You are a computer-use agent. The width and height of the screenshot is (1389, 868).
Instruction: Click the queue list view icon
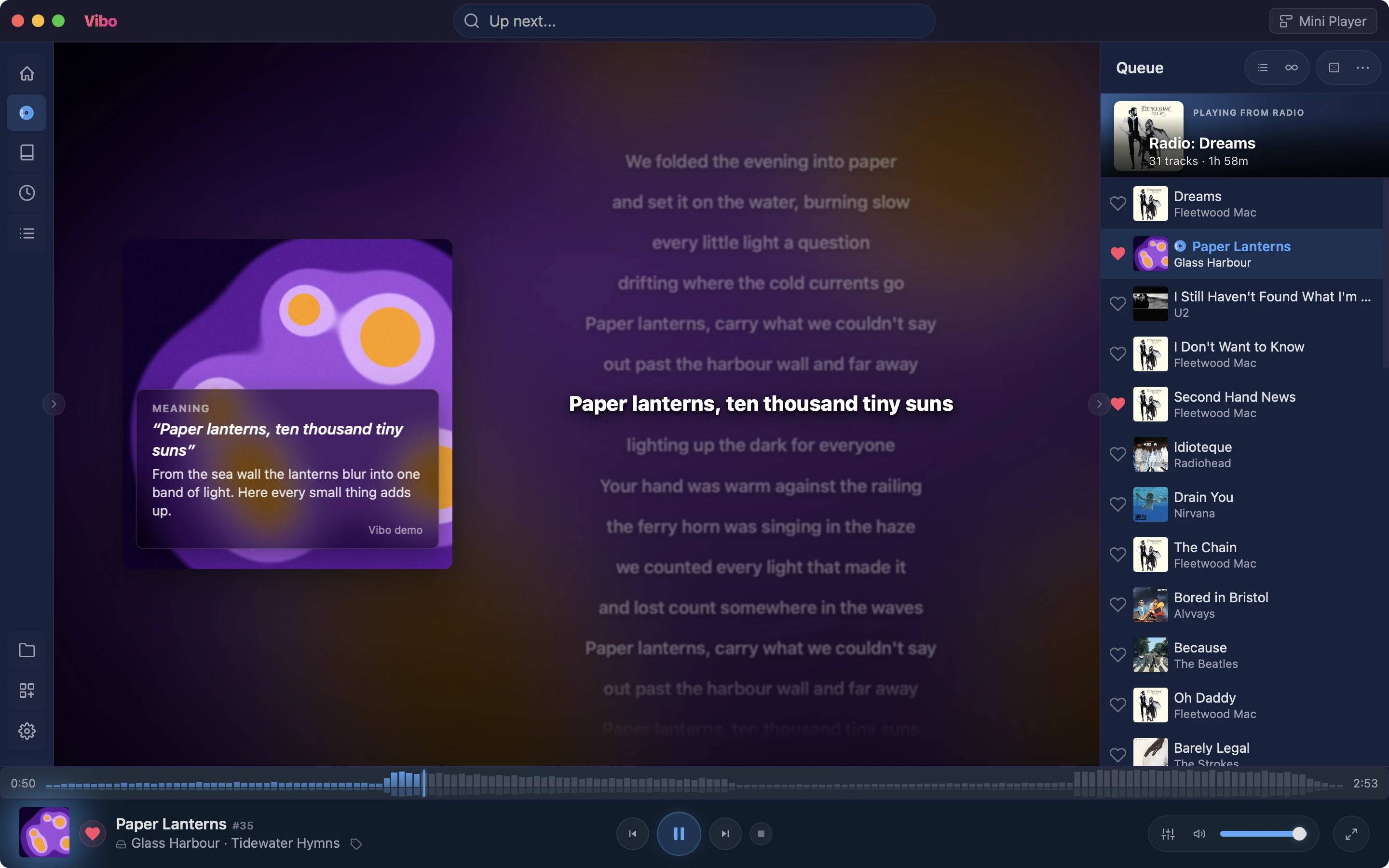1262,68
